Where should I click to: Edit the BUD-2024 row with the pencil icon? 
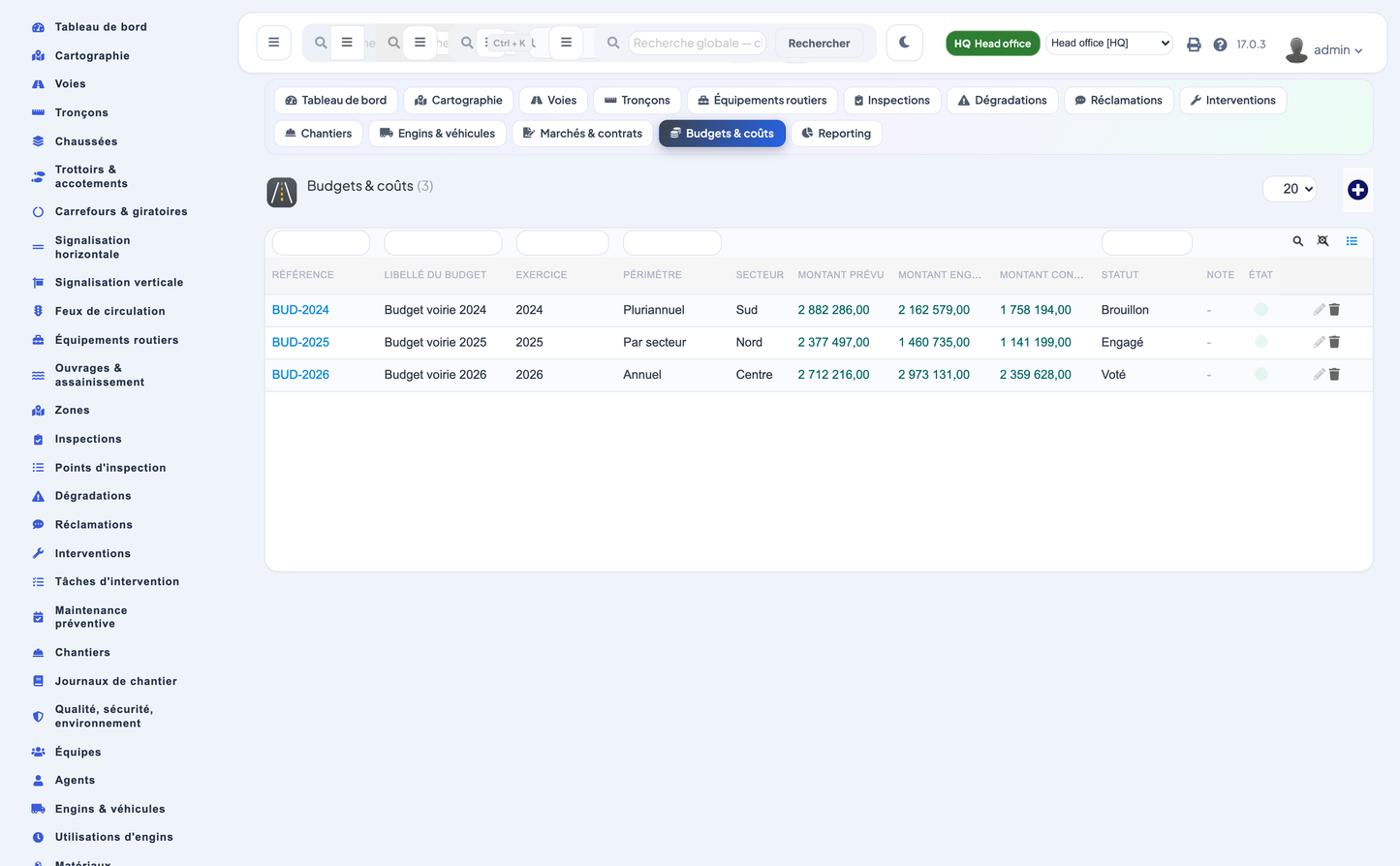point(1319,310)
